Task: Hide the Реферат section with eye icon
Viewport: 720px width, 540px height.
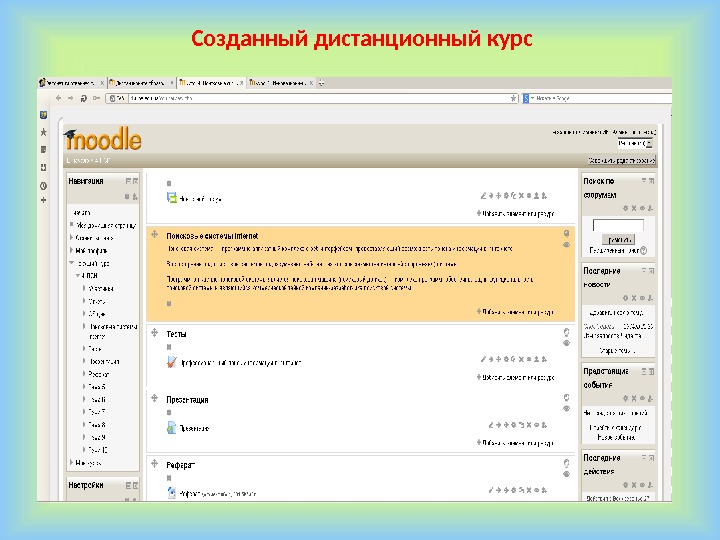Action: coord(567,474)
